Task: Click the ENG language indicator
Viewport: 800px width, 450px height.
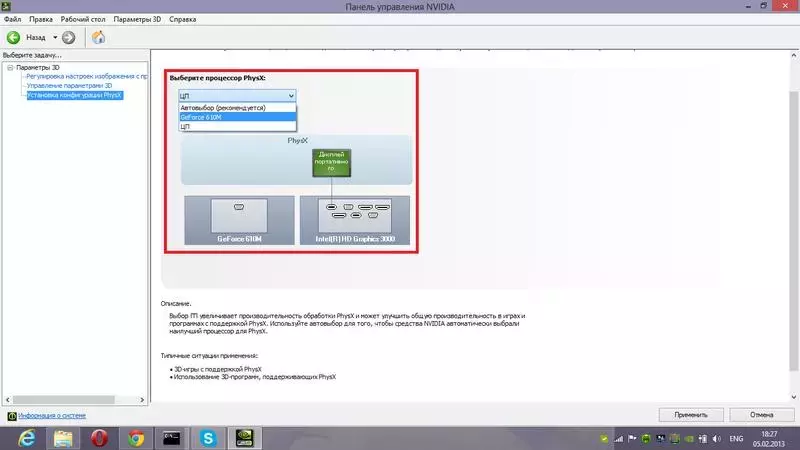Action: click(736, 439)
